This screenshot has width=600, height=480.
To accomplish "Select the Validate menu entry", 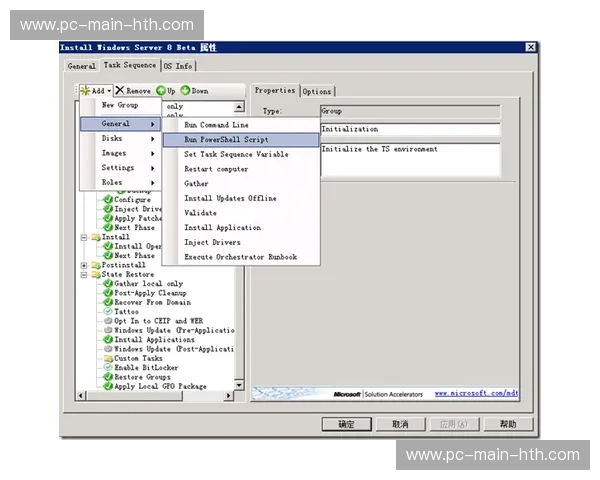I will click(241, 213).
